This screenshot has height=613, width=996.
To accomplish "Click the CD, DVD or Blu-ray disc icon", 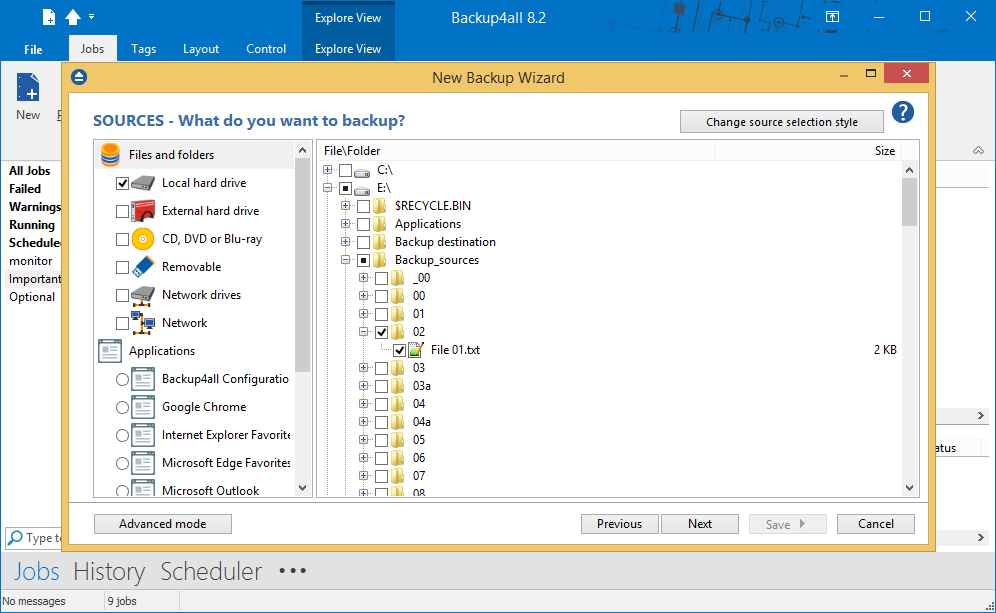I will click(x=145, y=239).
